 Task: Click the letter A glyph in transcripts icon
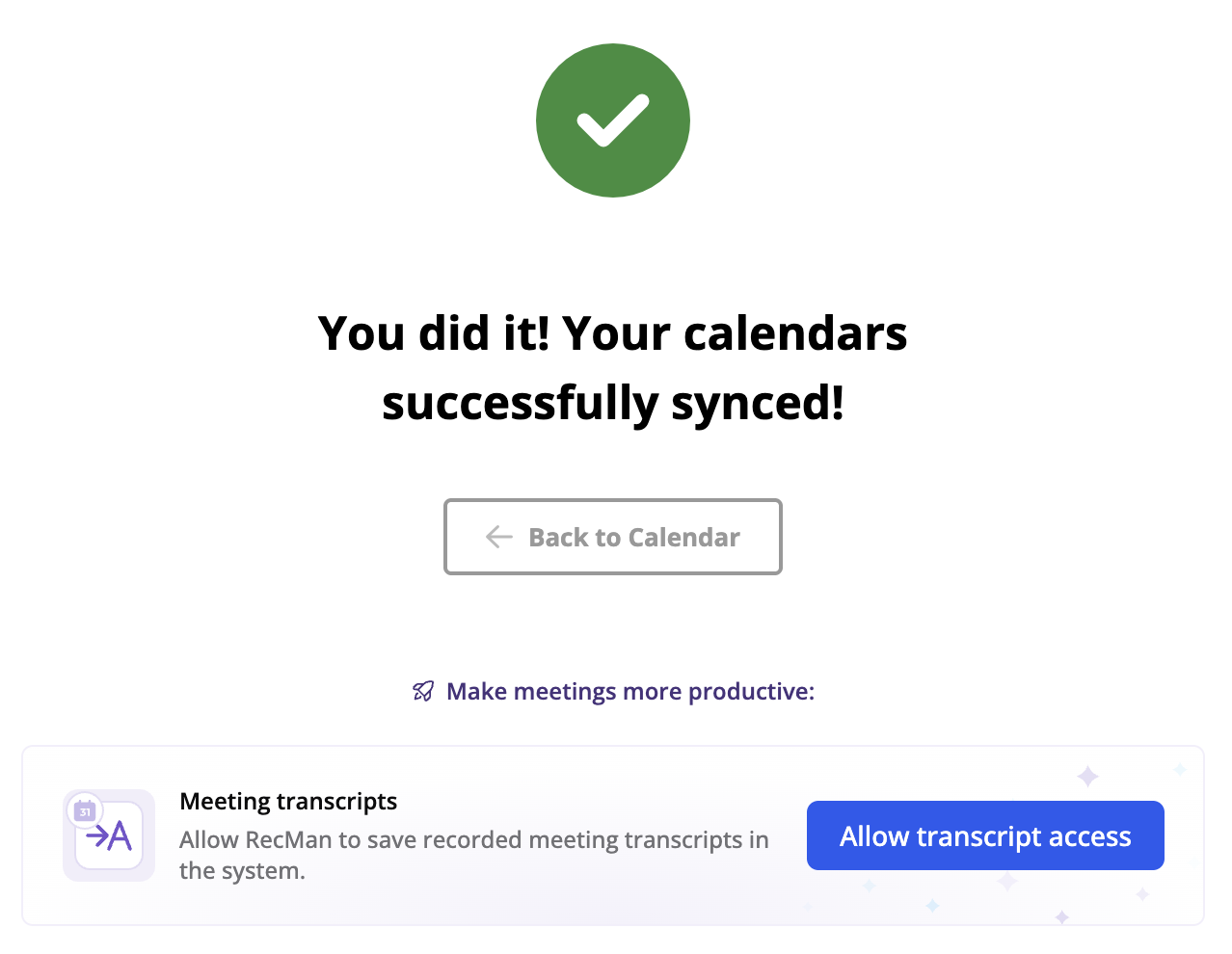coord(121,835)
